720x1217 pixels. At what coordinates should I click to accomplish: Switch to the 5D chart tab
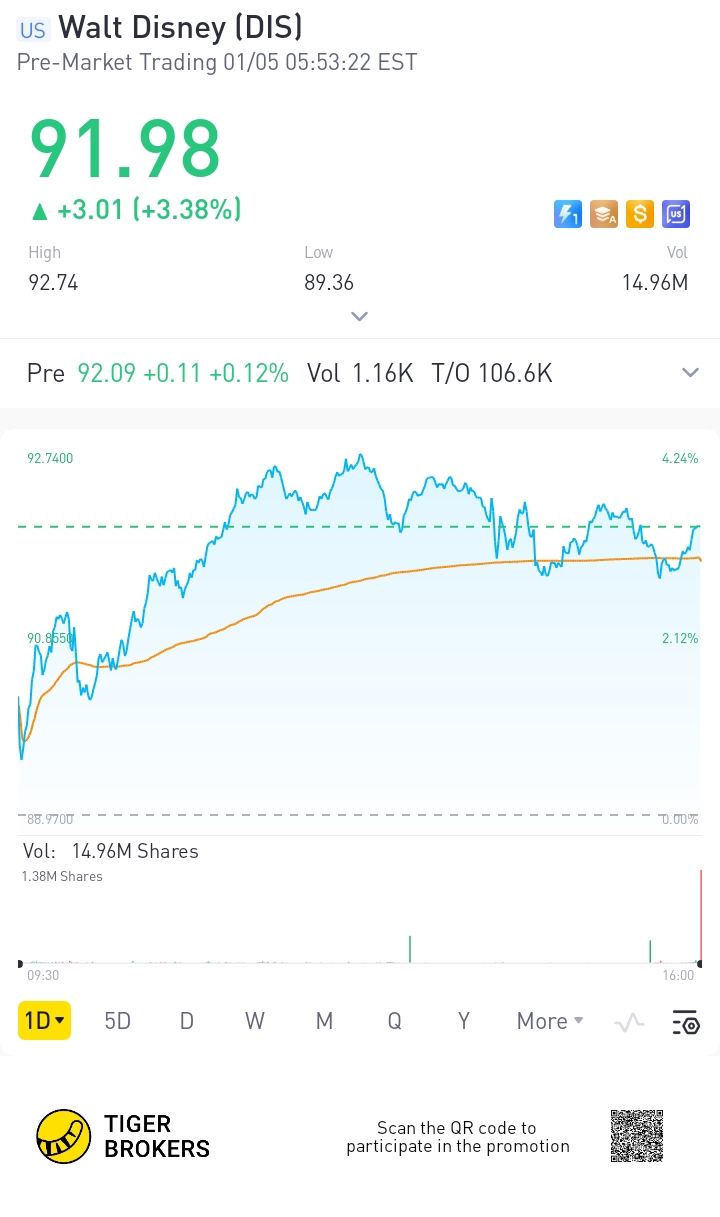click(118, 1021)
